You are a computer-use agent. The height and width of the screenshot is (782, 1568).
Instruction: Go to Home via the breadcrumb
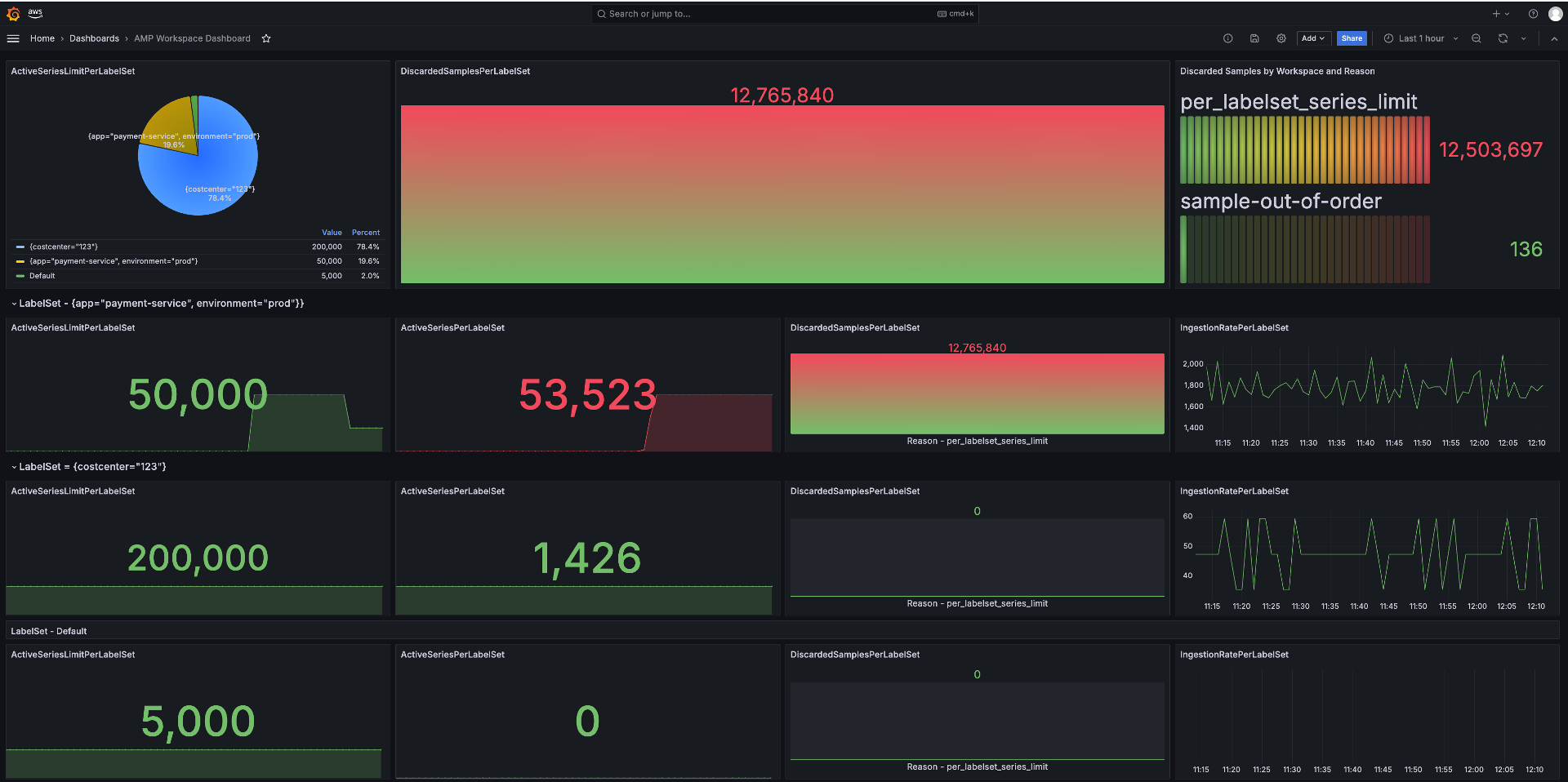[42, 38]
